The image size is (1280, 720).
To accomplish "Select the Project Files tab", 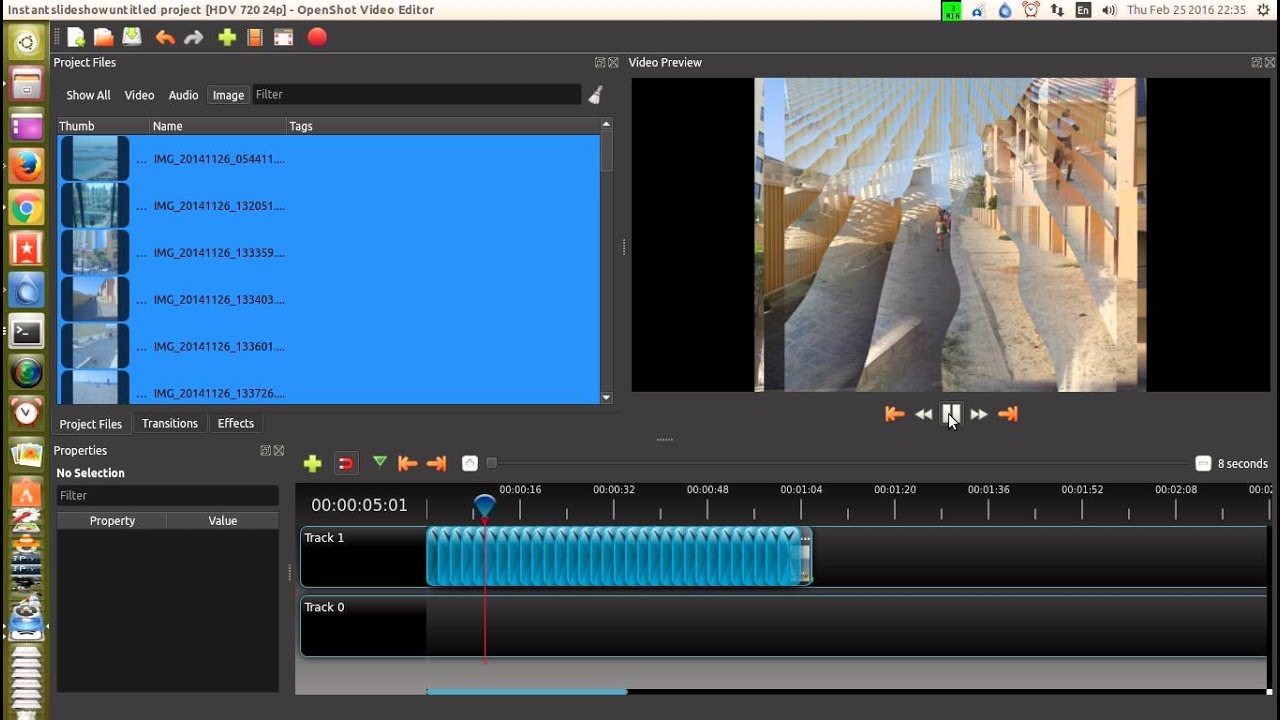I will (x=91, y=424).
